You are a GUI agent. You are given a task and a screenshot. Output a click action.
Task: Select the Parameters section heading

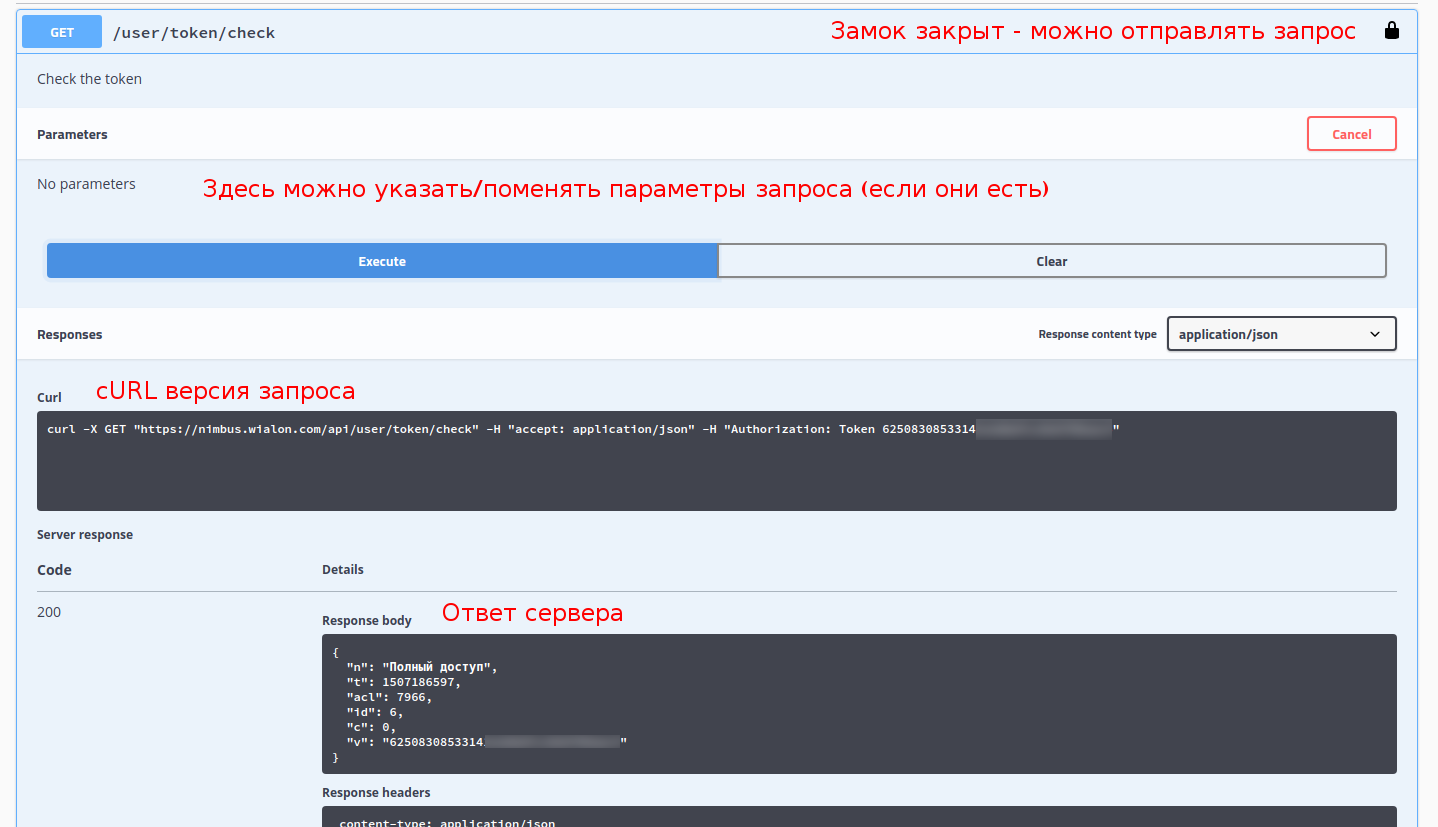tap(72, 134)
